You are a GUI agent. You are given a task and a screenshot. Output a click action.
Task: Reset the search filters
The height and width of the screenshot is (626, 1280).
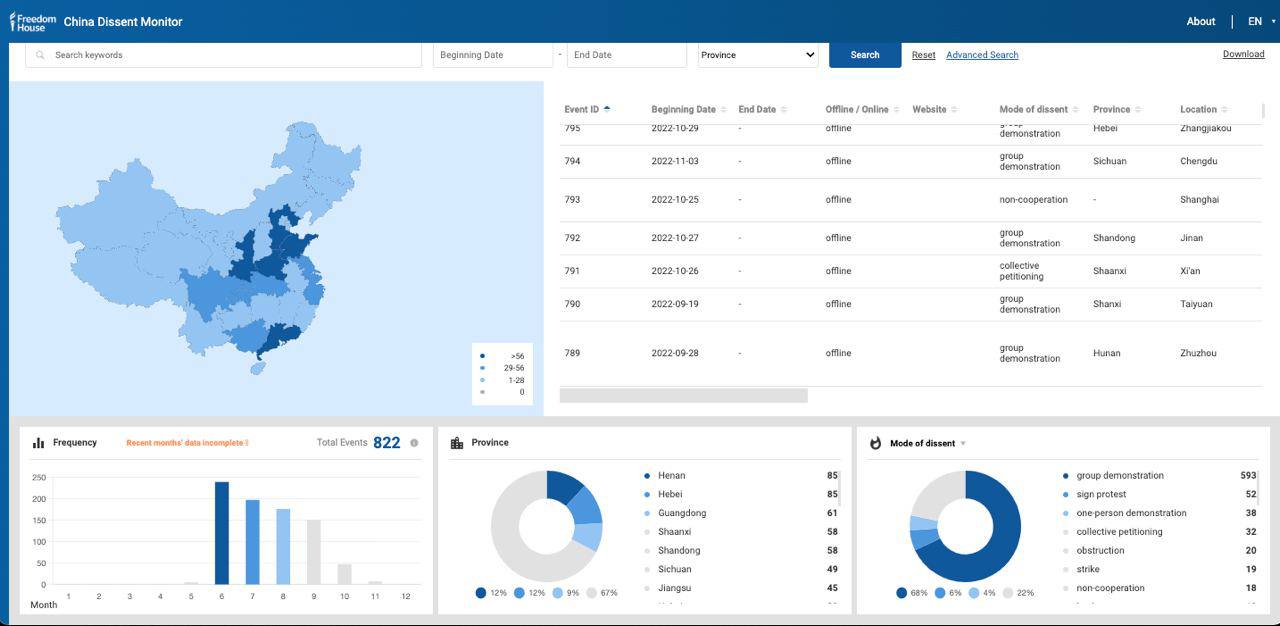tap(924, 55)
